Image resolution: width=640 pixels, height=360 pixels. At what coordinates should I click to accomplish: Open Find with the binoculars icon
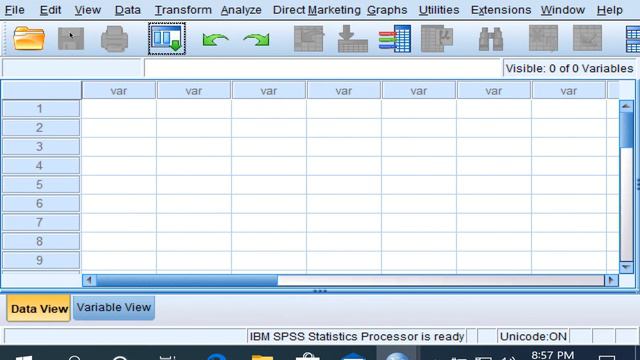click(491, 39)
